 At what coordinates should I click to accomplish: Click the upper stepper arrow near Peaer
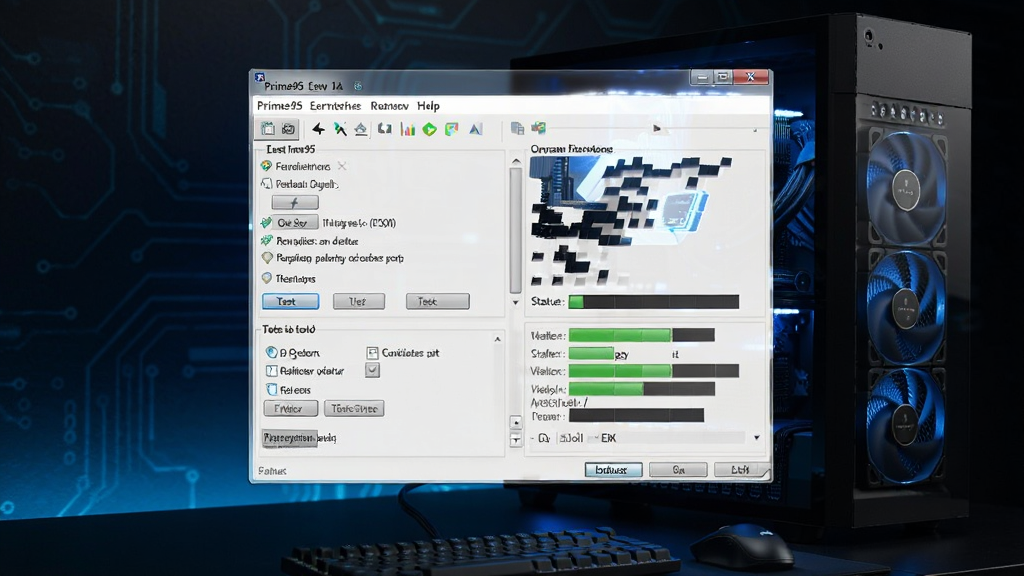pyautogui.click(x=516, y=422)
